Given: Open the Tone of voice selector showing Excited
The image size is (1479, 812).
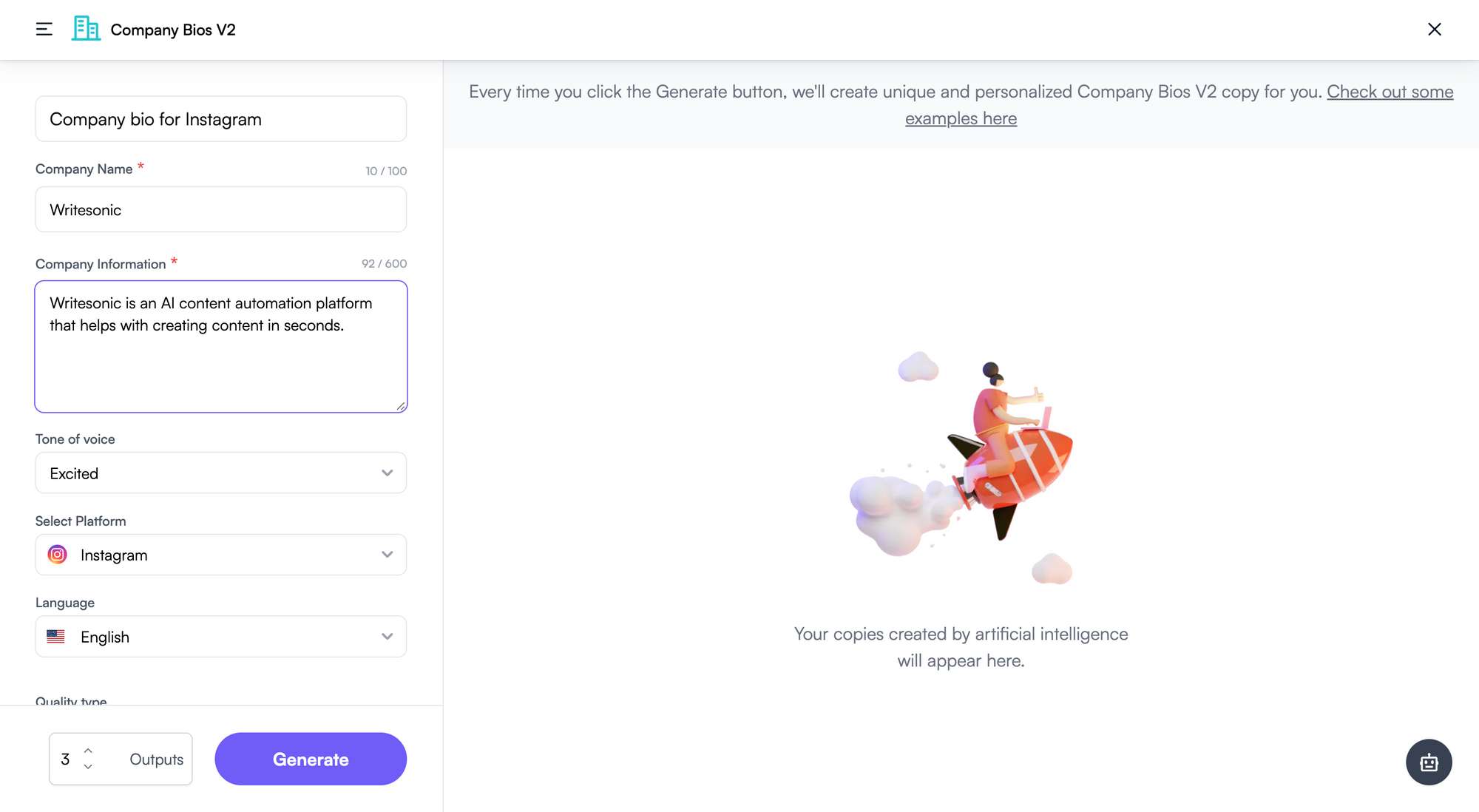Looking at the screenshot, I should click(220, 473).
